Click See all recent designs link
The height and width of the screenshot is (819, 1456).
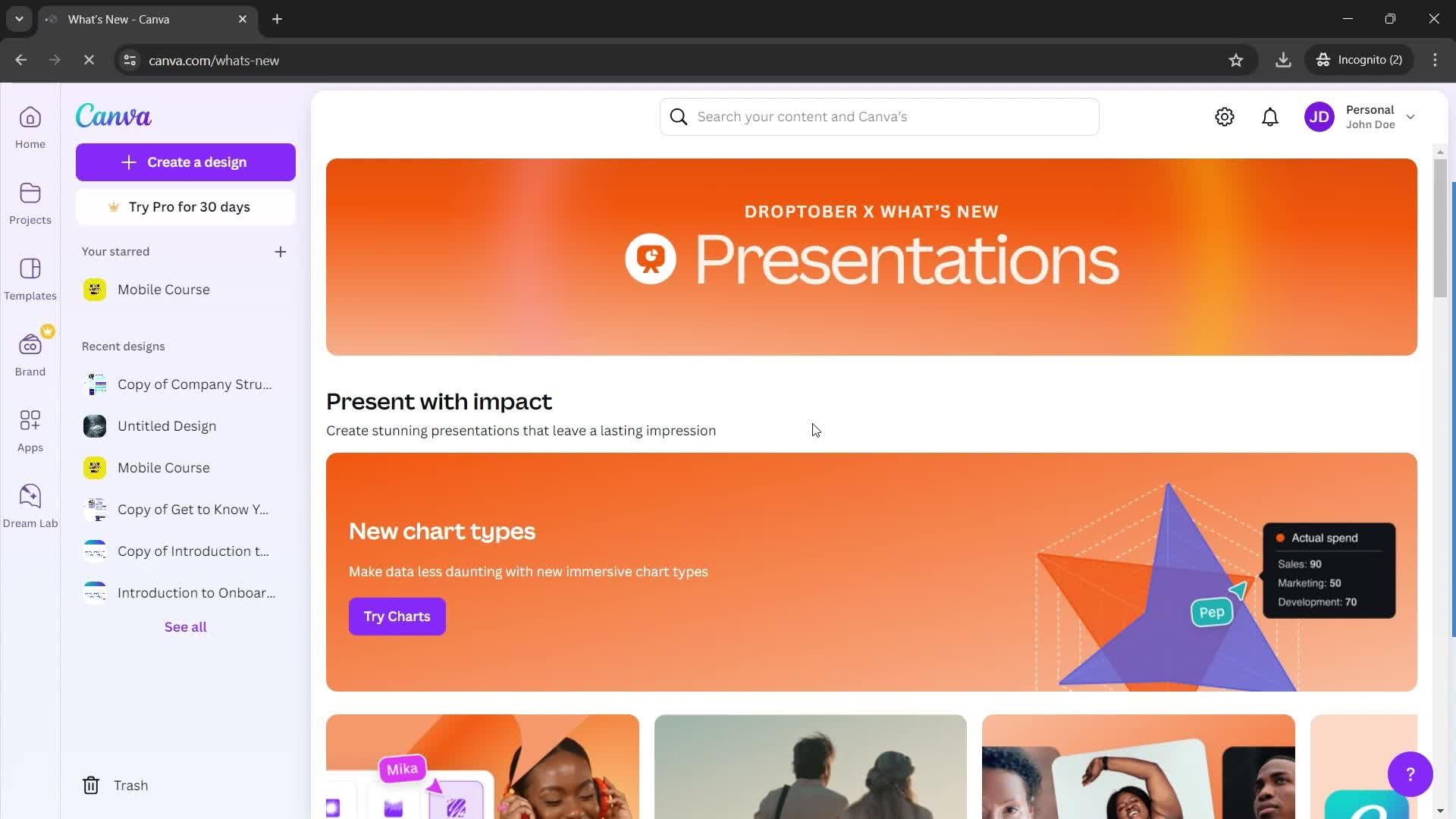point(185,626)
